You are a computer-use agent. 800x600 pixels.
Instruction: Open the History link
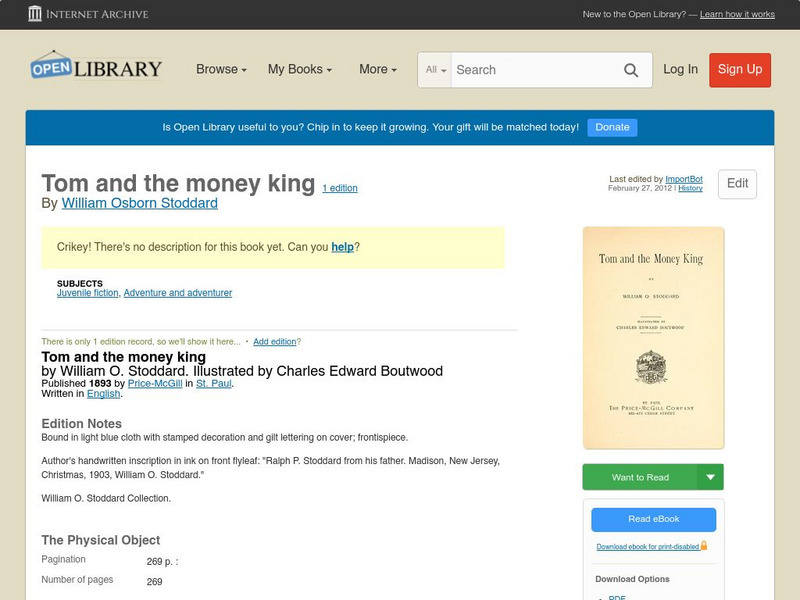(x=690, y=188)
